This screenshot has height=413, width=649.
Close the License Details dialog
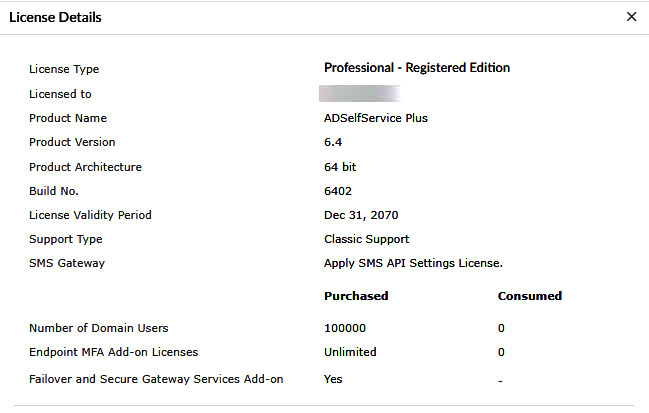631,17
